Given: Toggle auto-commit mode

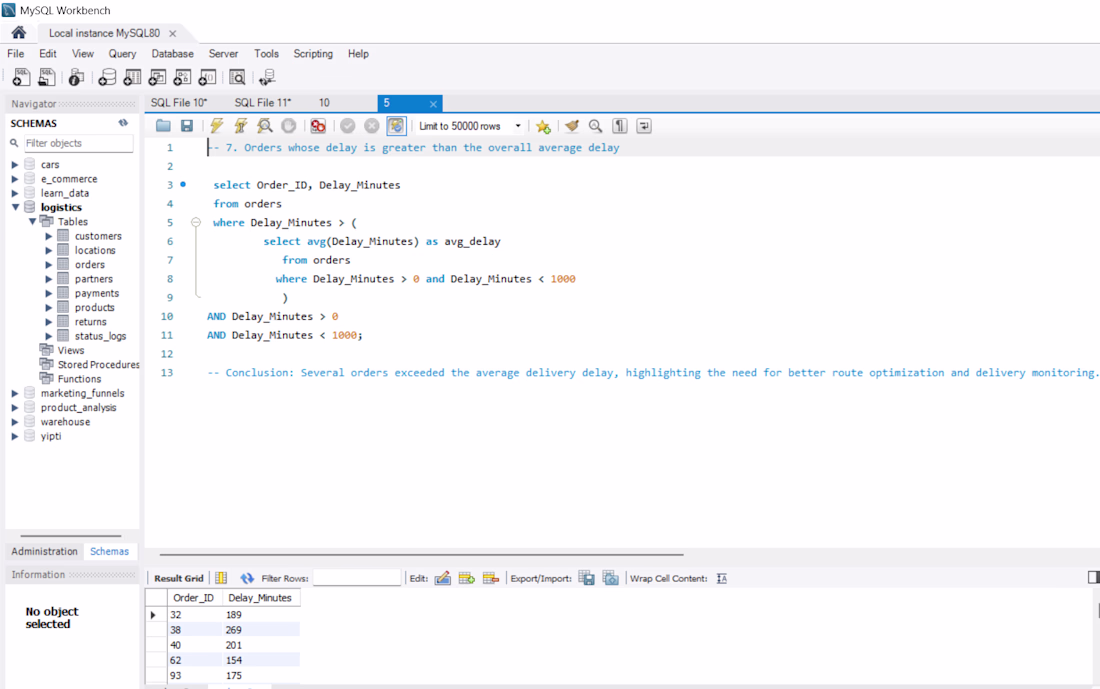Looking at the screenshot, I should coord(396,126).
